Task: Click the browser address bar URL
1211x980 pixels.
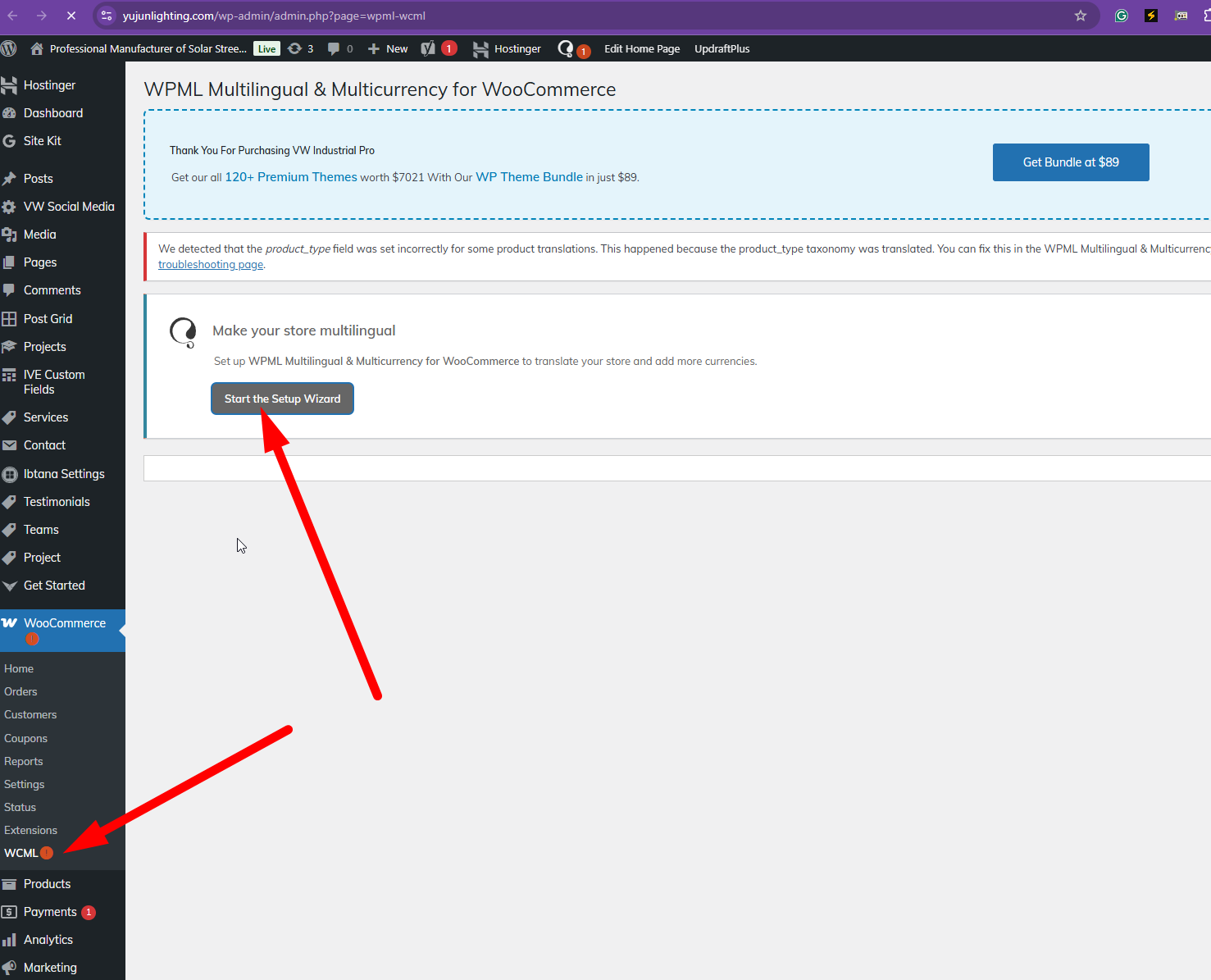Action: pos(274,16)
